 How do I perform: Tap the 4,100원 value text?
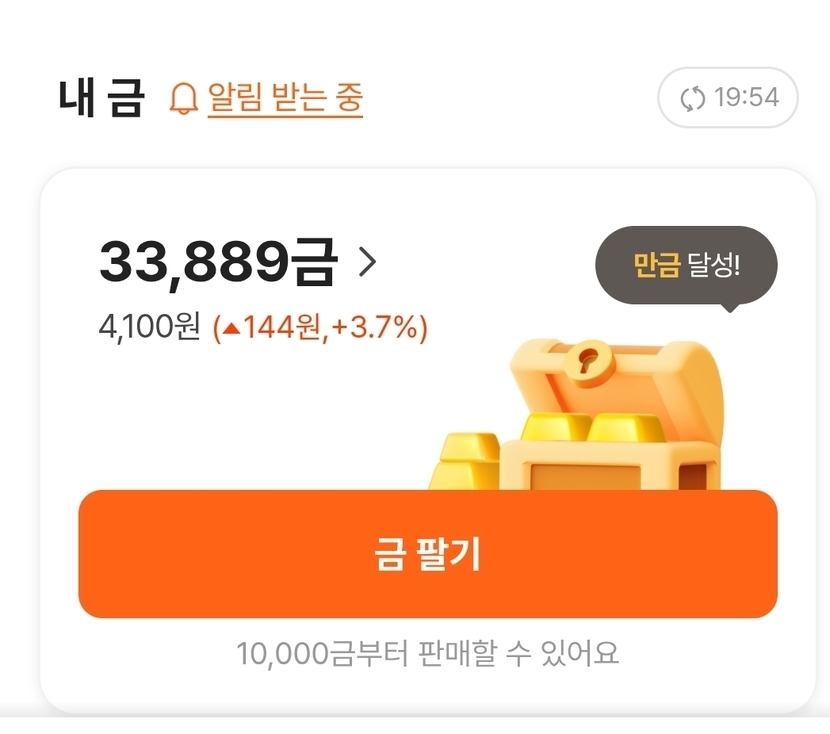tap(150, 327)
